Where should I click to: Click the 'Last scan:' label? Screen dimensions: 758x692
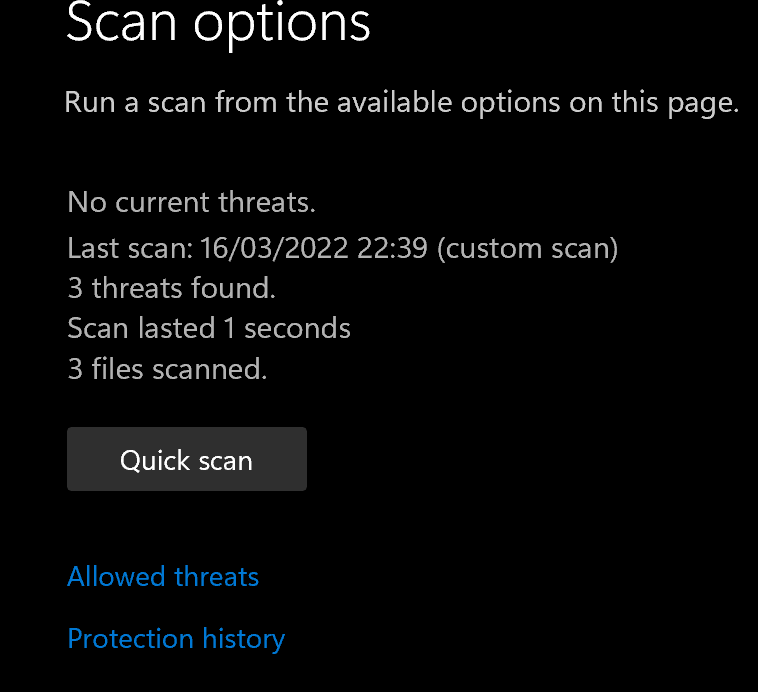[x=129, y=247]
